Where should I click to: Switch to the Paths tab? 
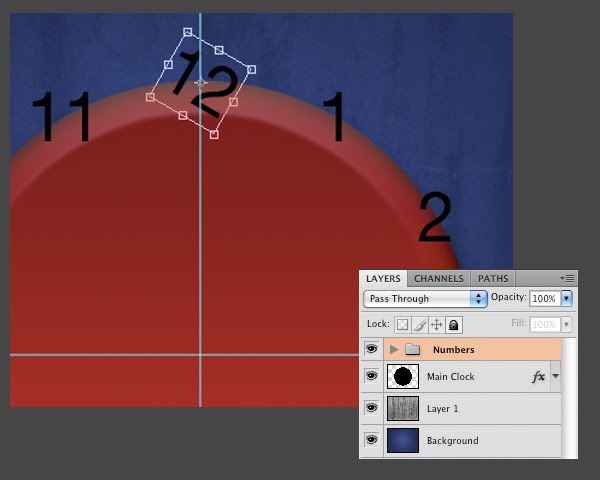pos(492,279)
